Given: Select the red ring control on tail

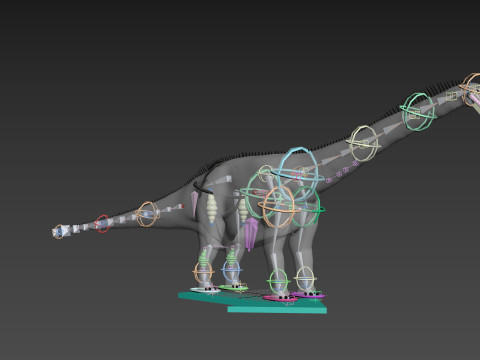Looking at the screenshot, I should pyautogui.click(x=103, y=224).
